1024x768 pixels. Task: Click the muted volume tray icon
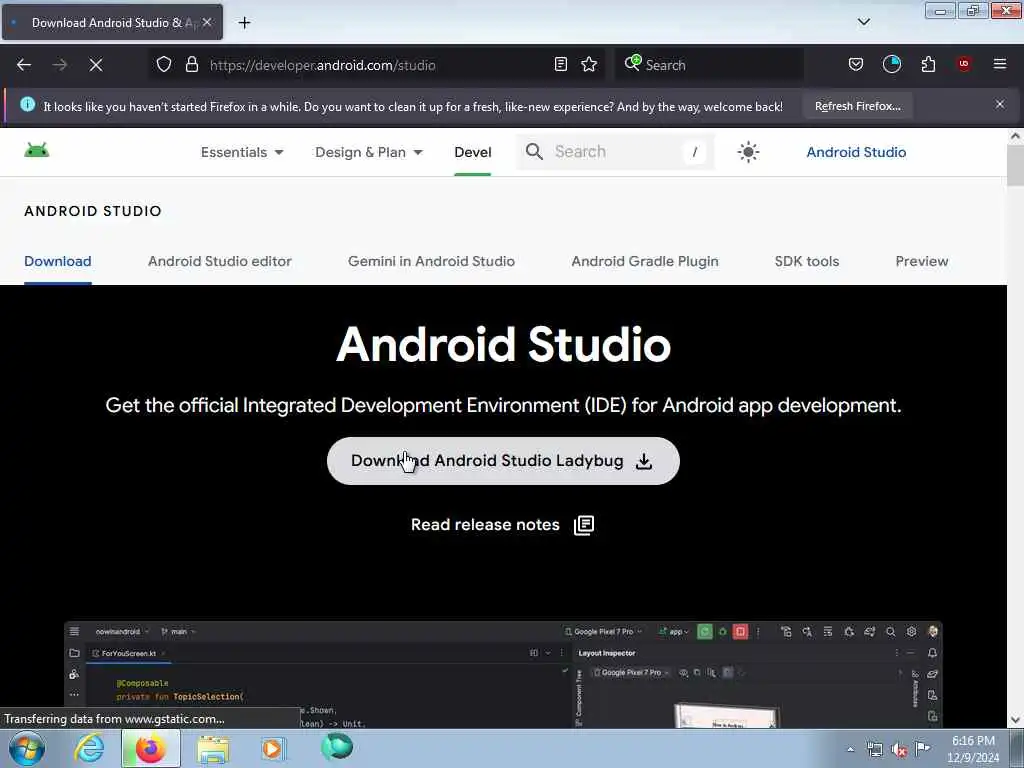[899, 750]
